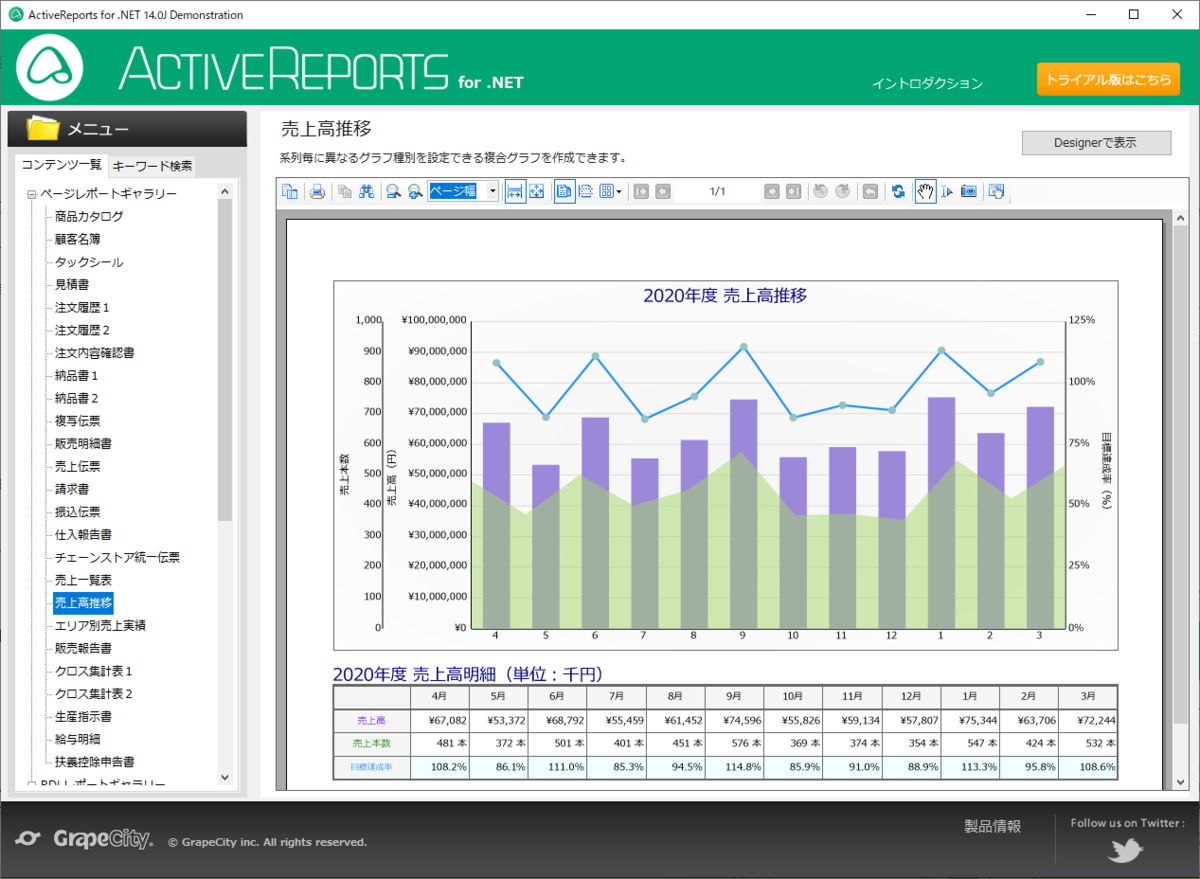This screenshot has width=1200, height=879.
Task: Open Find with the binoculars icon
Action: (x=366, y=191)
